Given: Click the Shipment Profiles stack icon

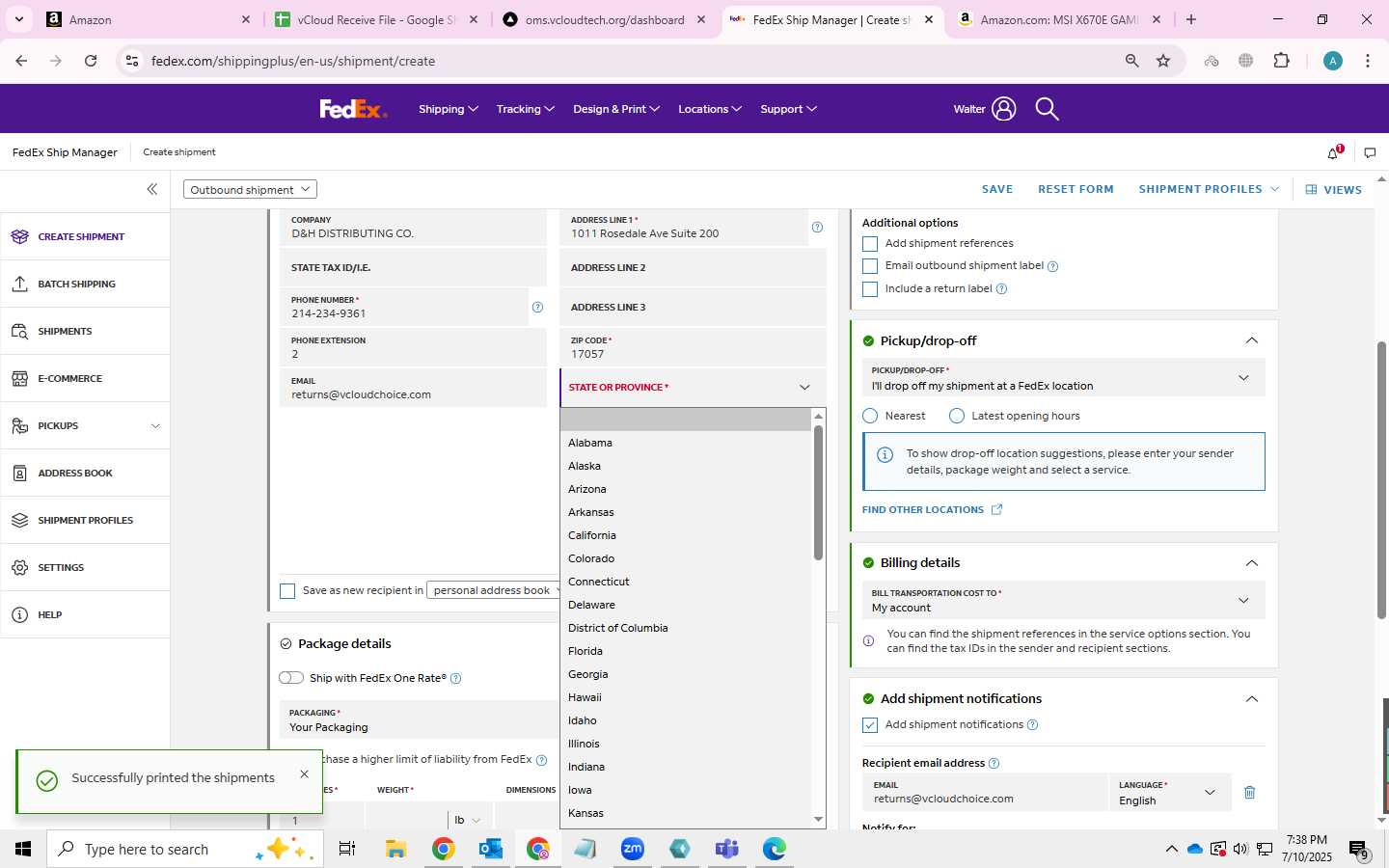Looking at the screenshot, I should 20,520.
